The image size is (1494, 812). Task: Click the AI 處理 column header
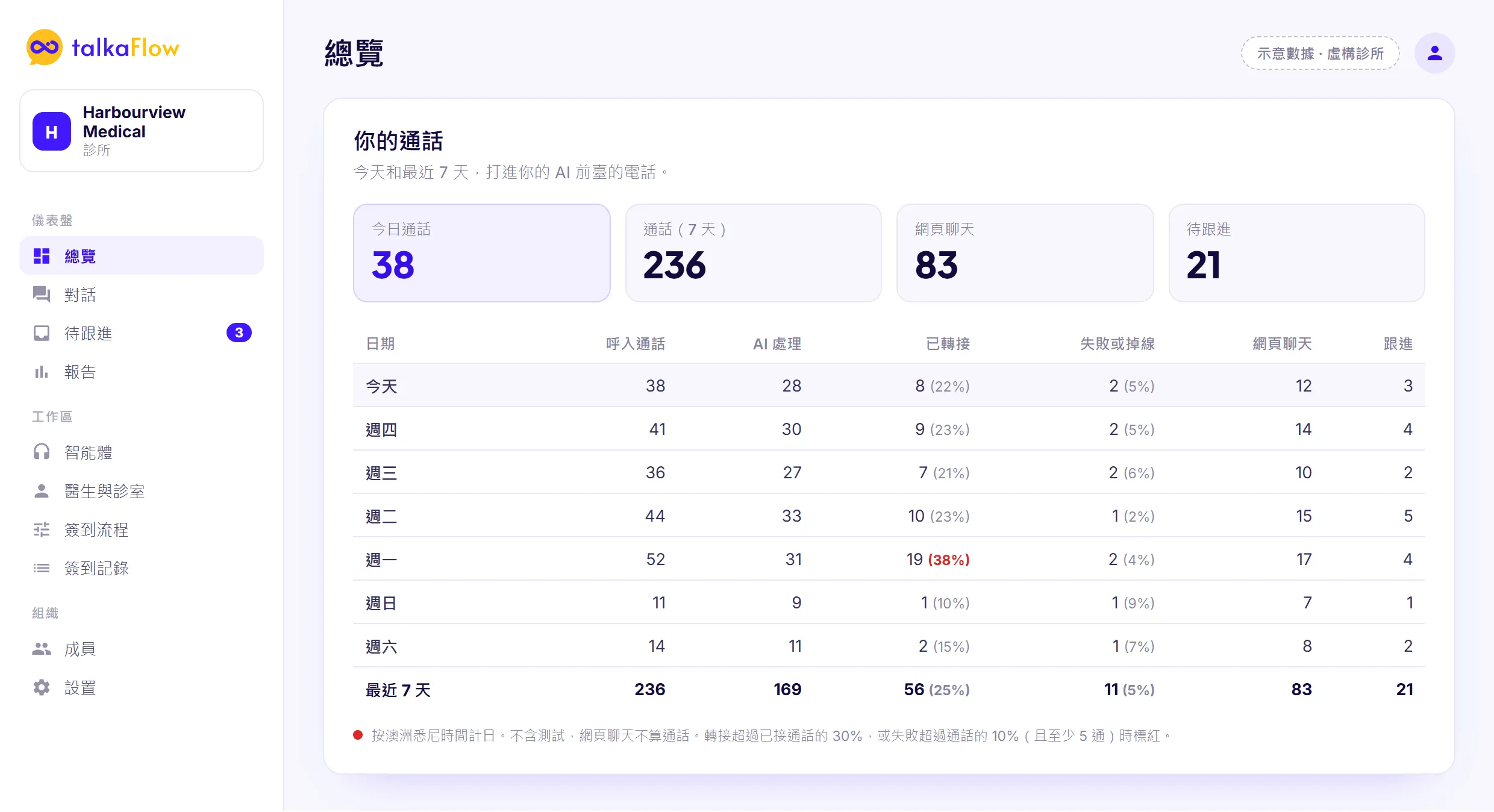pos(777,344)
